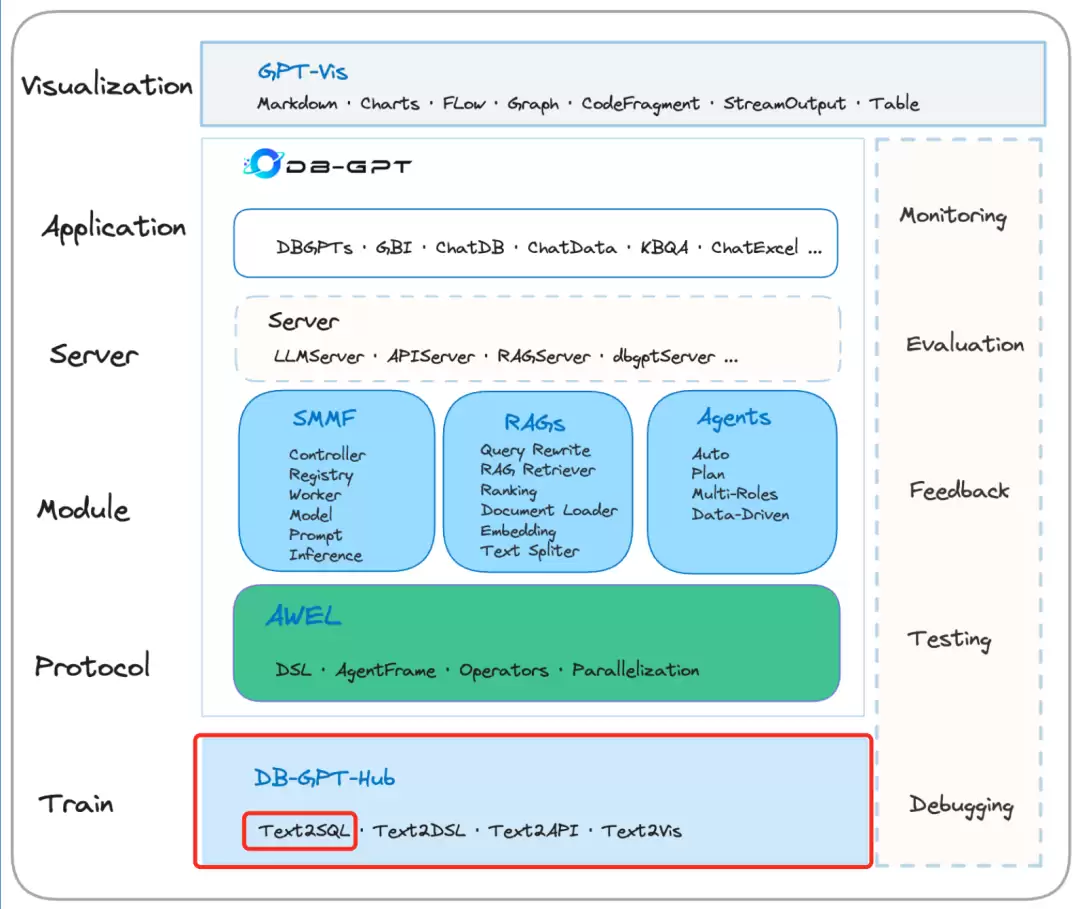Select Evaluation in the right column

coord(964,344)
